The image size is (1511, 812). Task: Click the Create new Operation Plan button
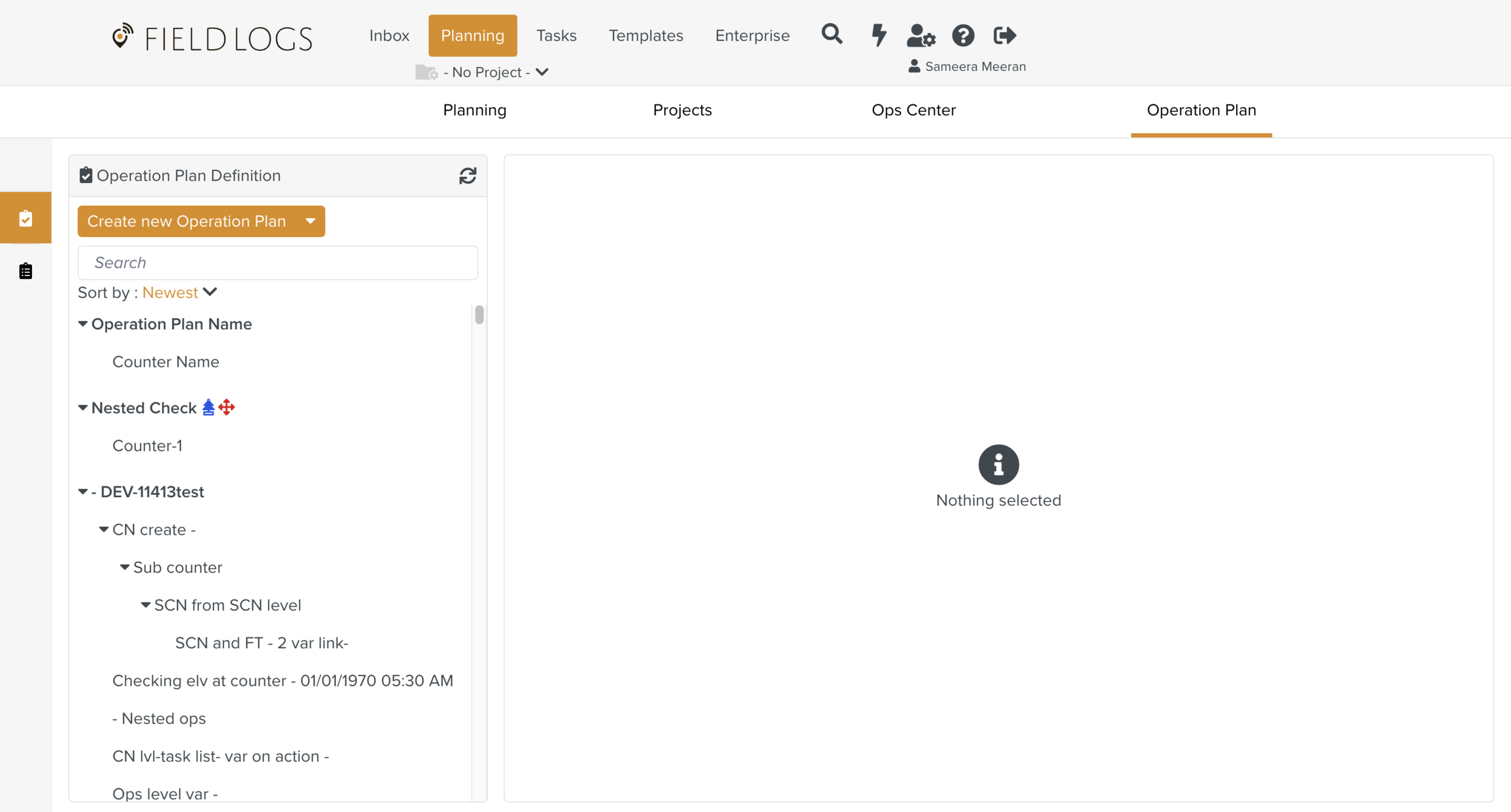(186, 221)
